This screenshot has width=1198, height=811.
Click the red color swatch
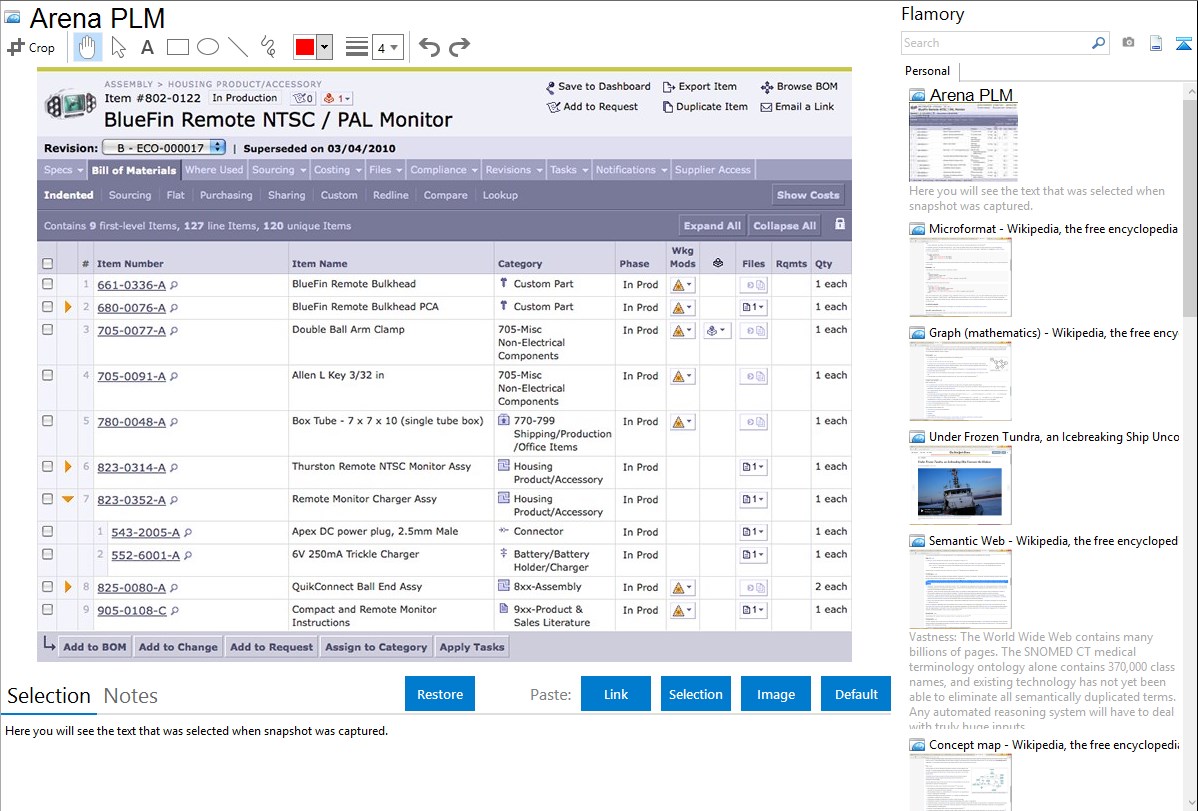point(305,47)
